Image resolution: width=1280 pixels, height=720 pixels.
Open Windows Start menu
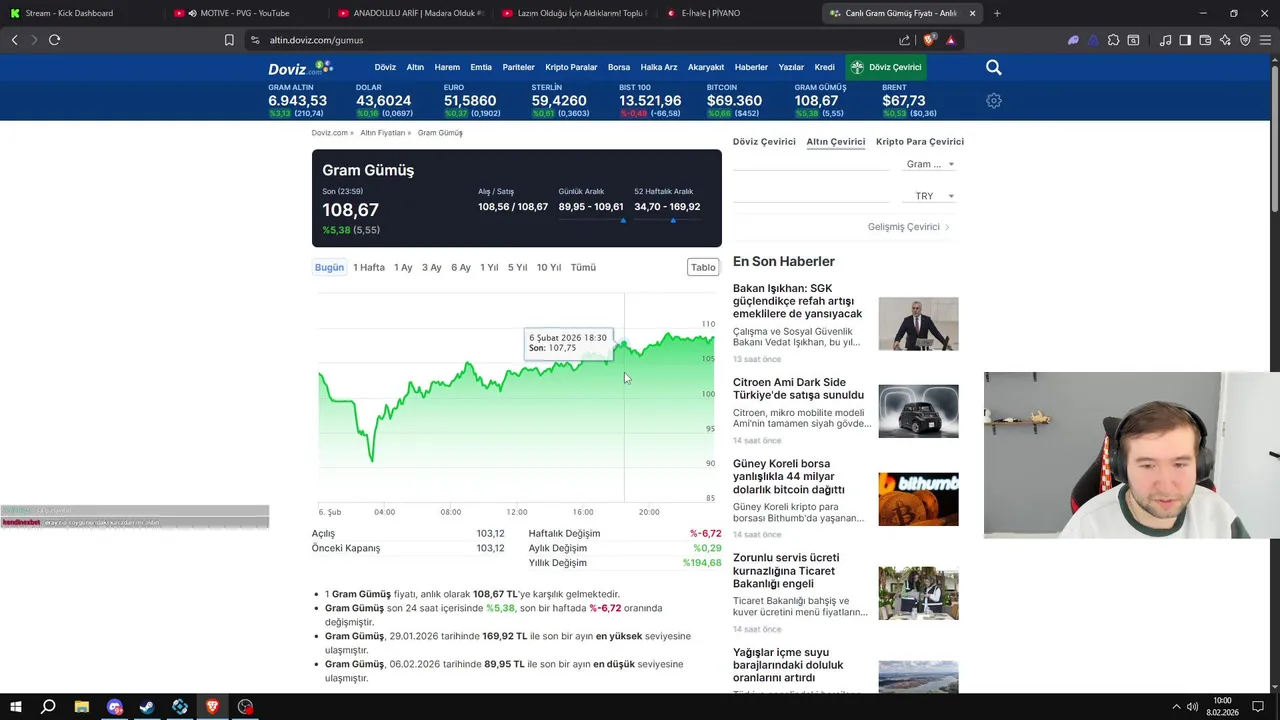(15, 707)
